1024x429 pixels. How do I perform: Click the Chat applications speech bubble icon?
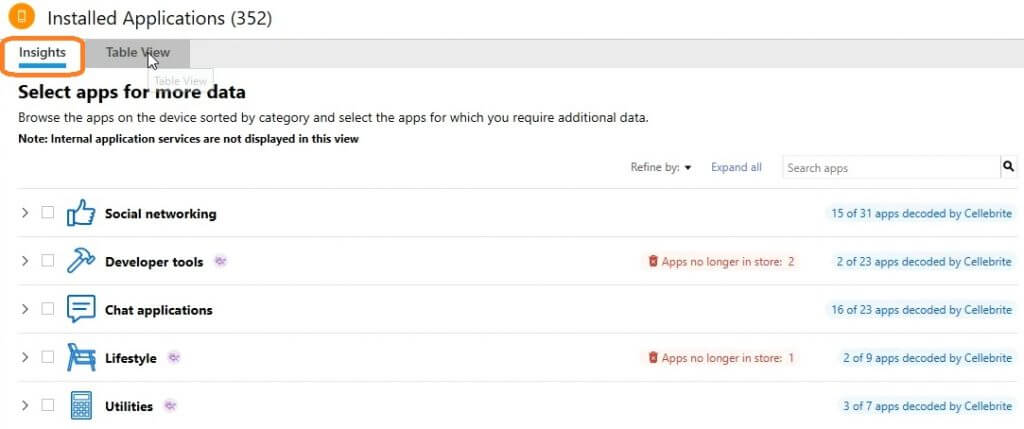(x=80, y=309)
